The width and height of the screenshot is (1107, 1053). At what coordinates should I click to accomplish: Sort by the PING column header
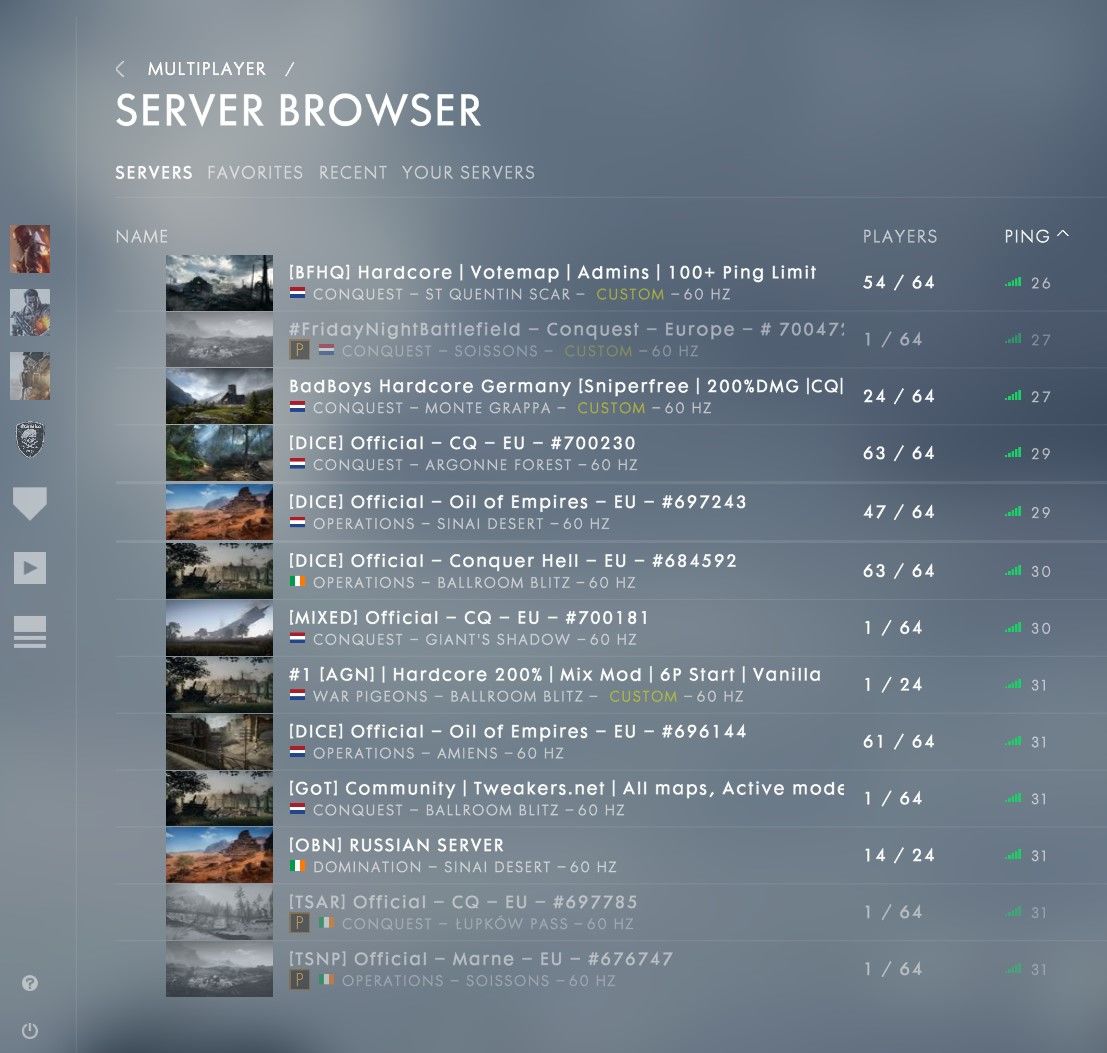pyautogui.click(x=1027, y=236)
